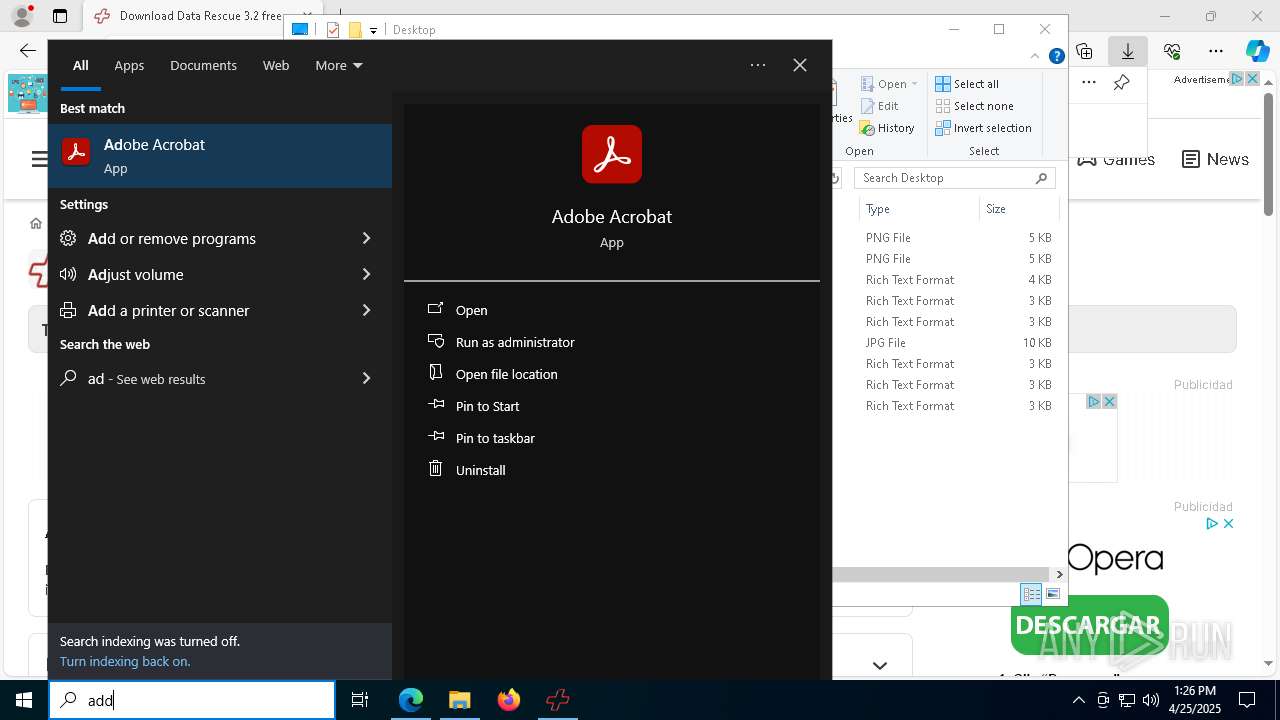Expand the Open dropdown in Explorer ribbon
The width and height of the screenshot is (1280, 720).
914,84
